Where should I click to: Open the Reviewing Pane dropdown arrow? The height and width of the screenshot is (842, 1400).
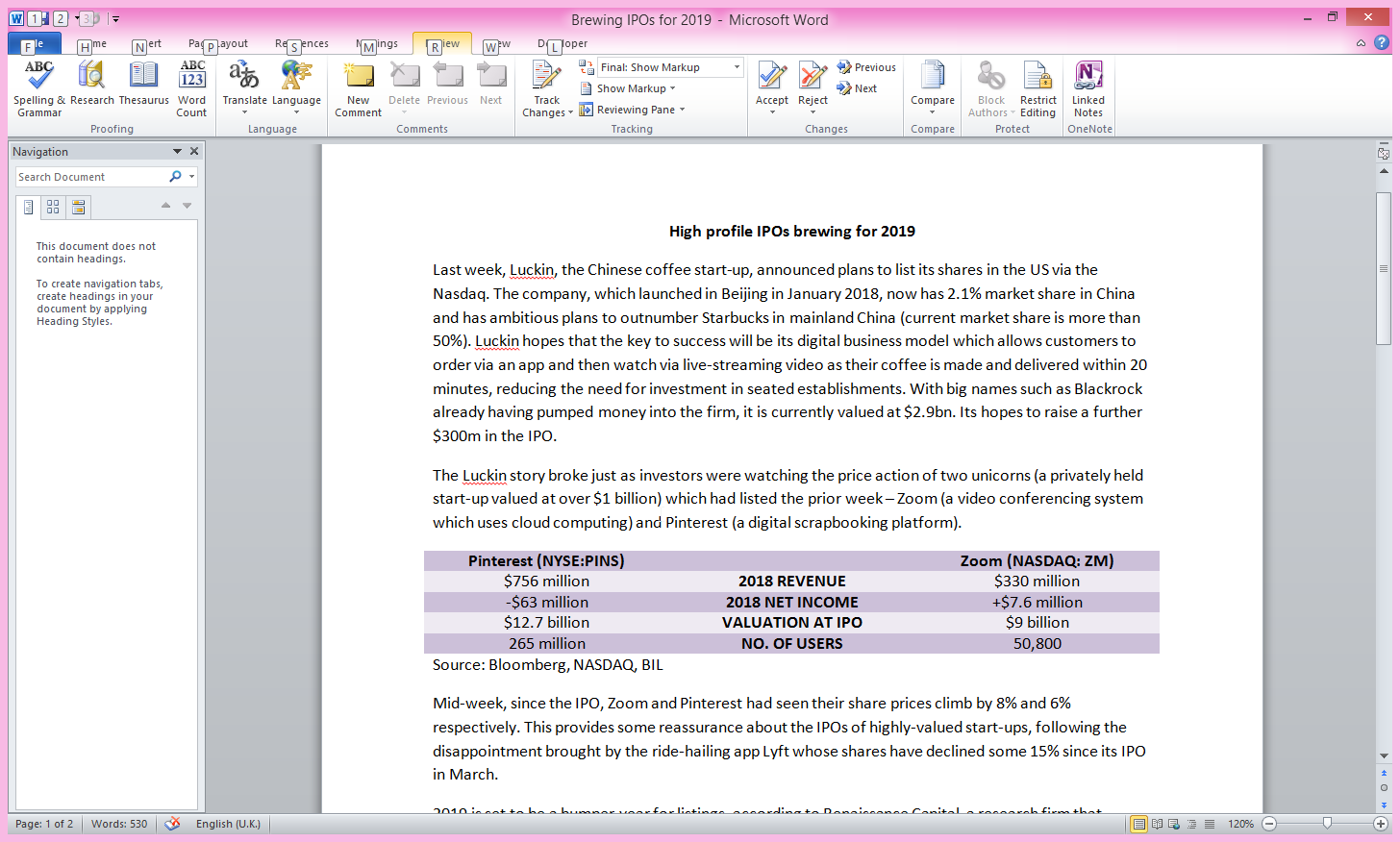tap(682, 110)
